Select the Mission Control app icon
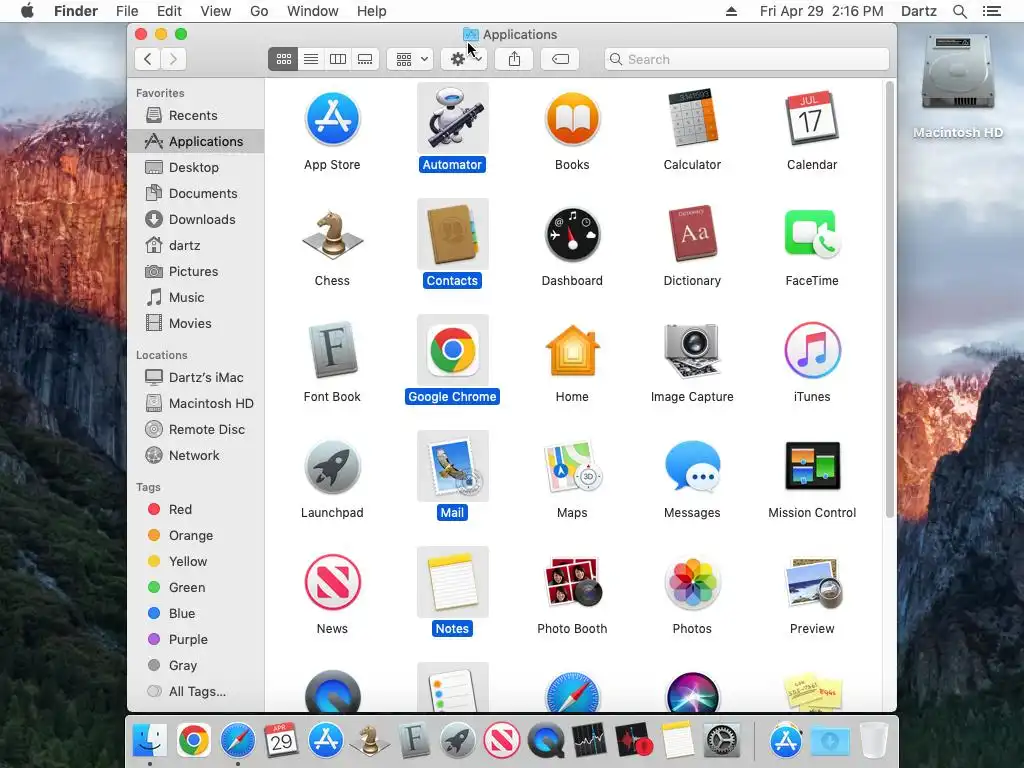This screenshot has width=1024, height=768. click(x=812, y=467)
